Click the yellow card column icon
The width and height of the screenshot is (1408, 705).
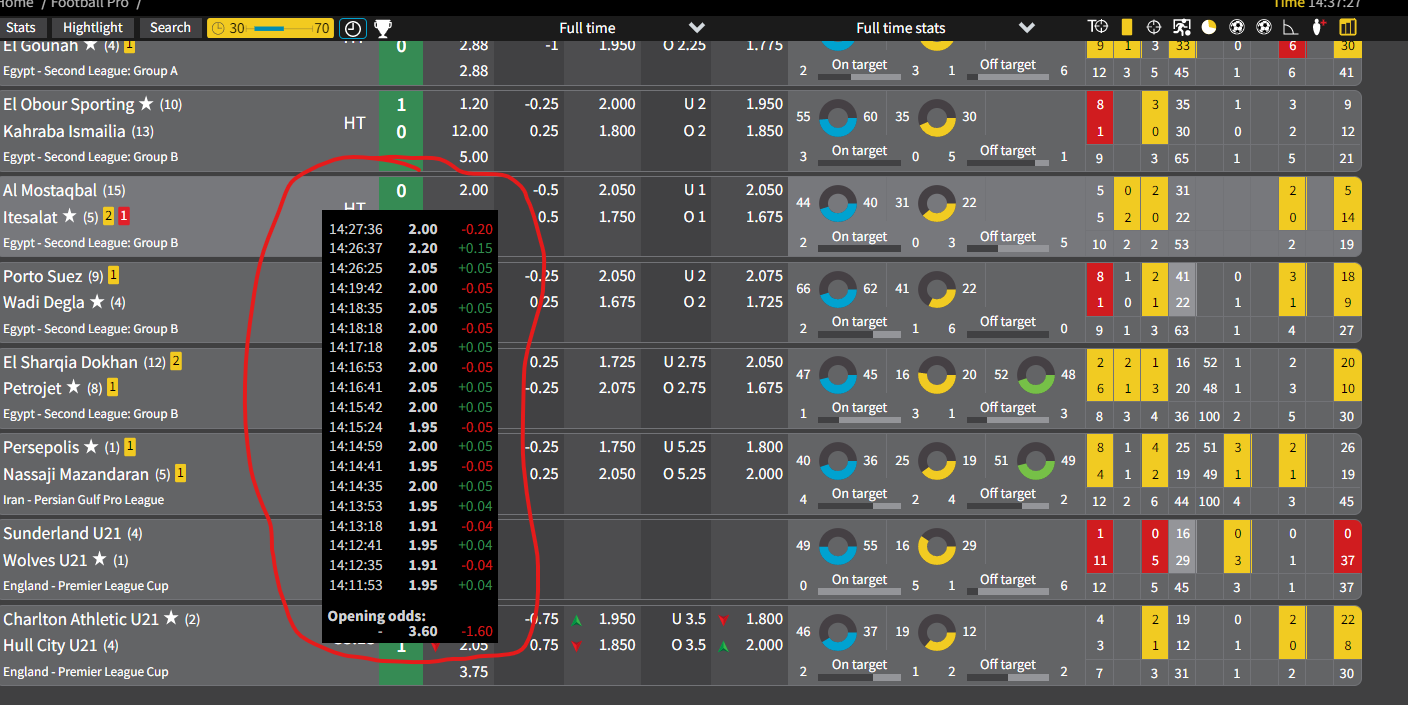[x=1127, y=28]
